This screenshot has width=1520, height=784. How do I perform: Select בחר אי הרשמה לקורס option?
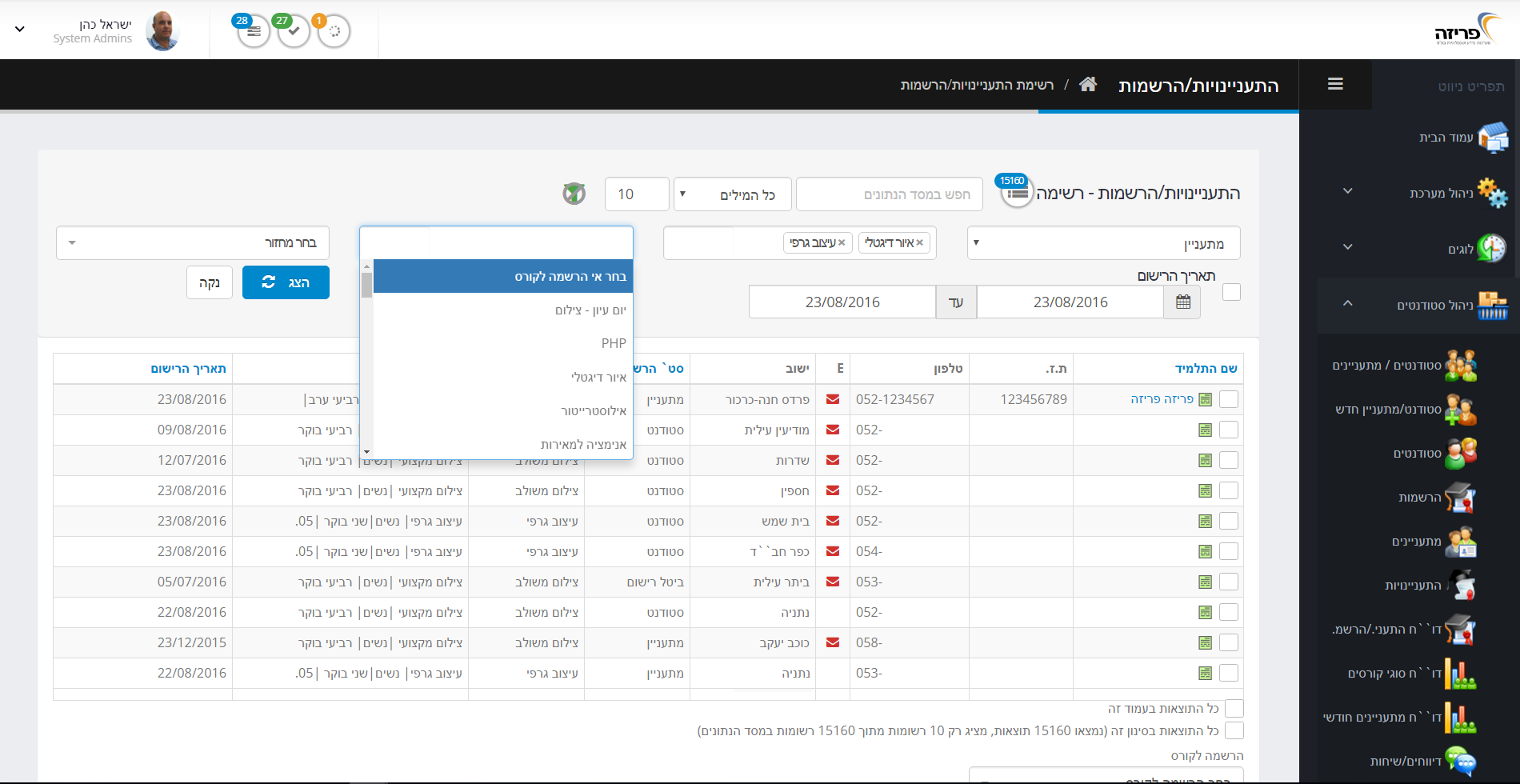(x=503, y=276)
